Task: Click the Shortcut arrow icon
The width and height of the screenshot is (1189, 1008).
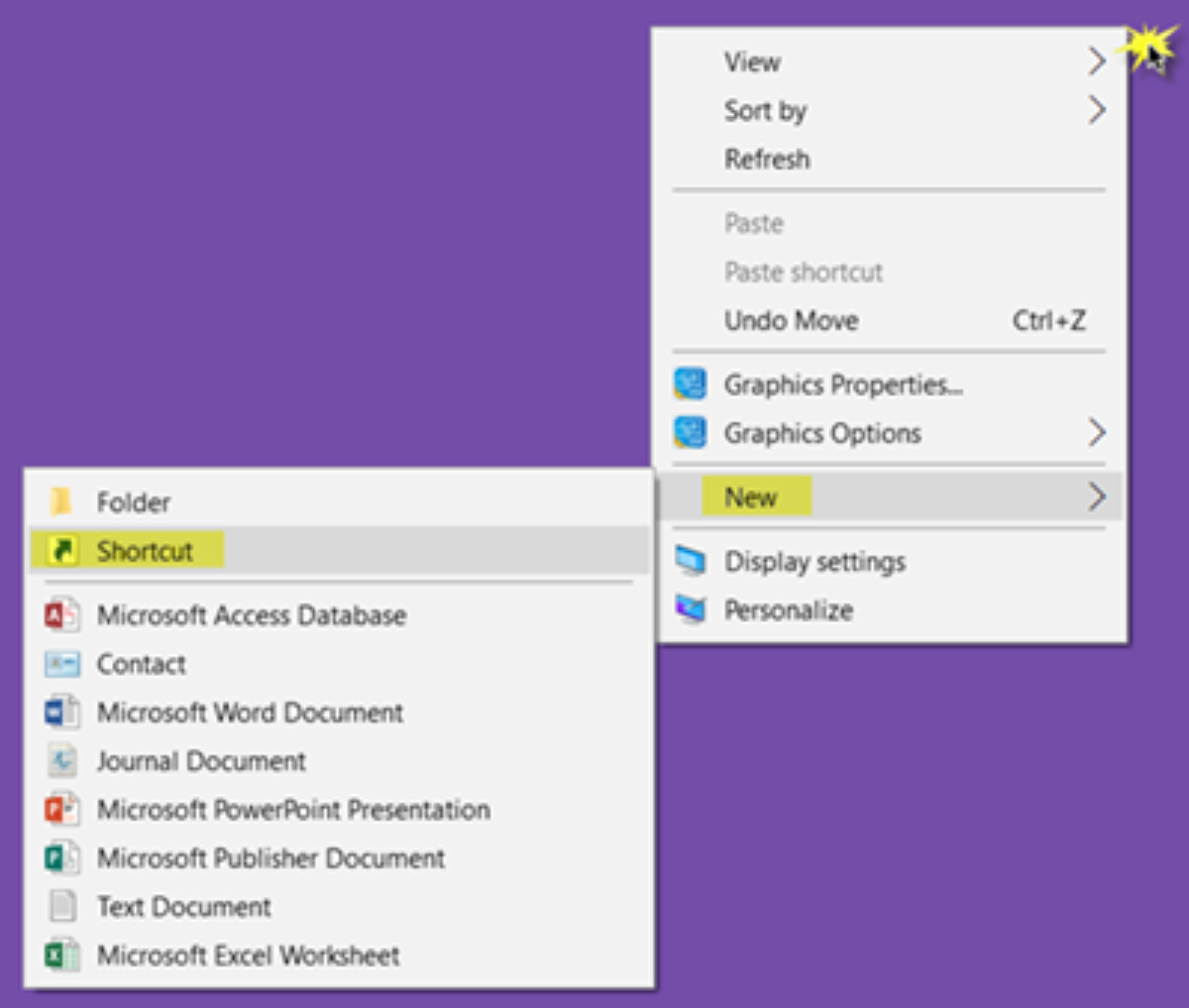Action: (x=62, y=550)
